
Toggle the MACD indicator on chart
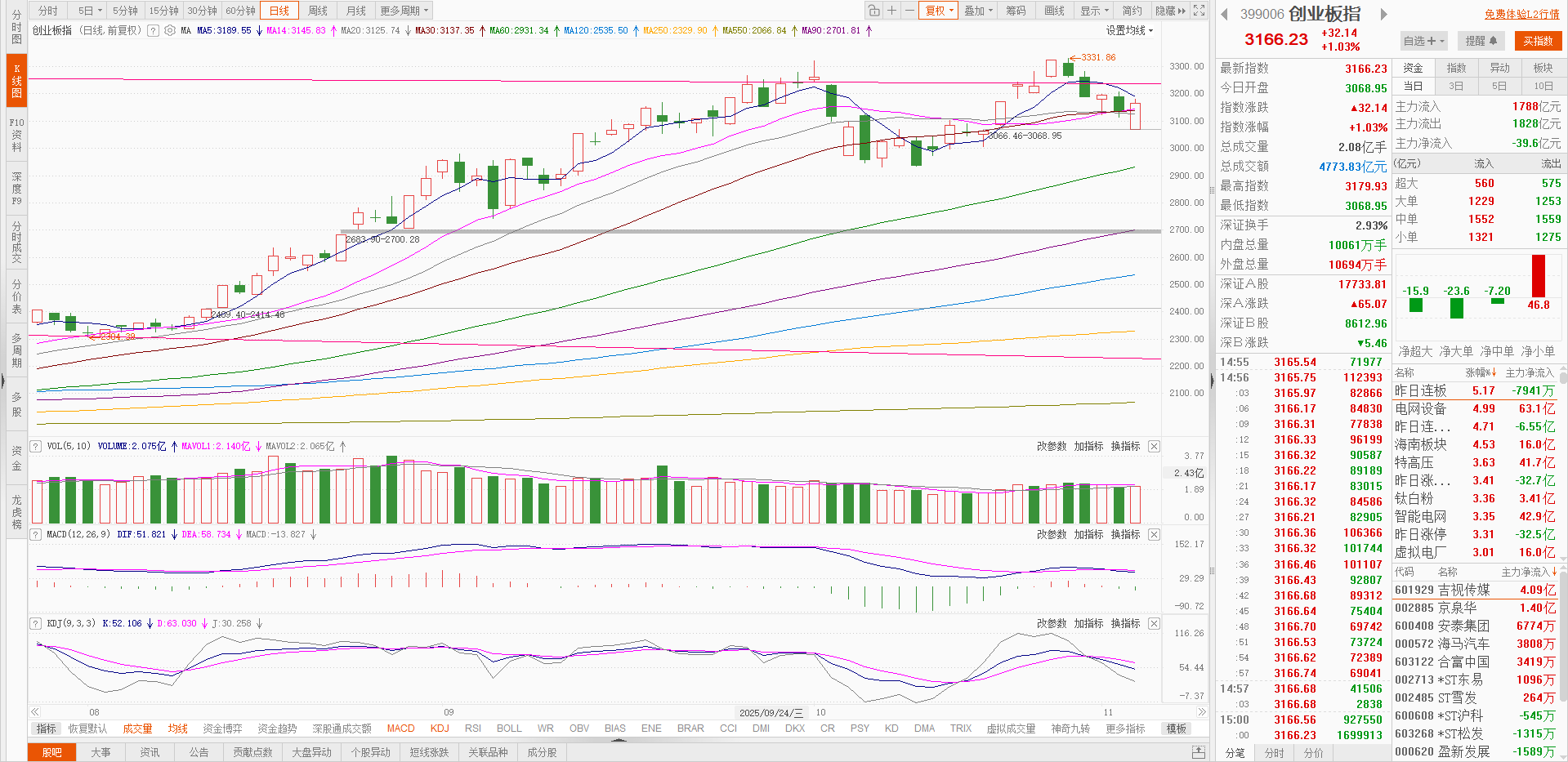click(400, 729)
